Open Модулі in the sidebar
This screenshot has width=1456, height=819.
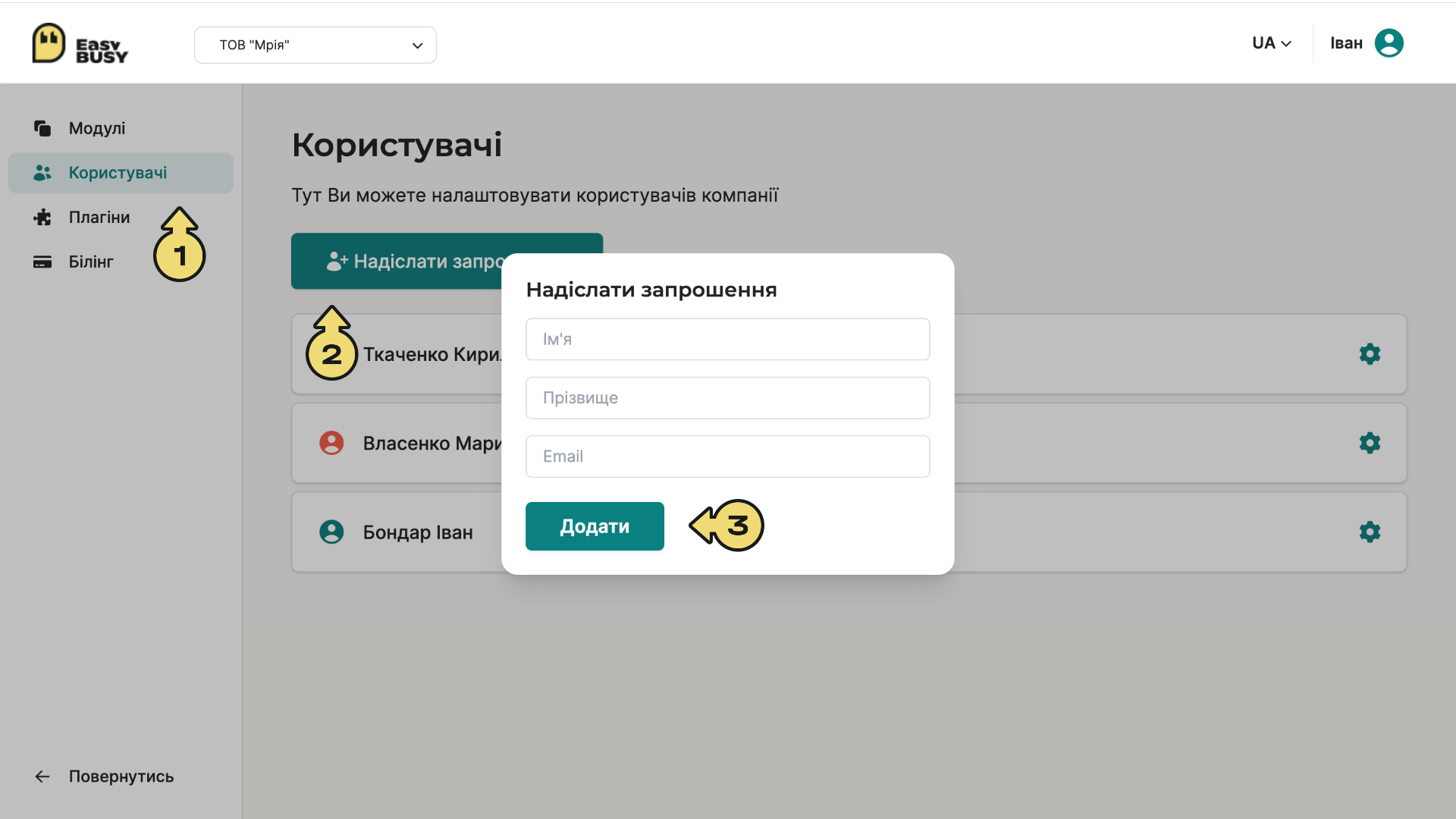[x=121, y=128]
